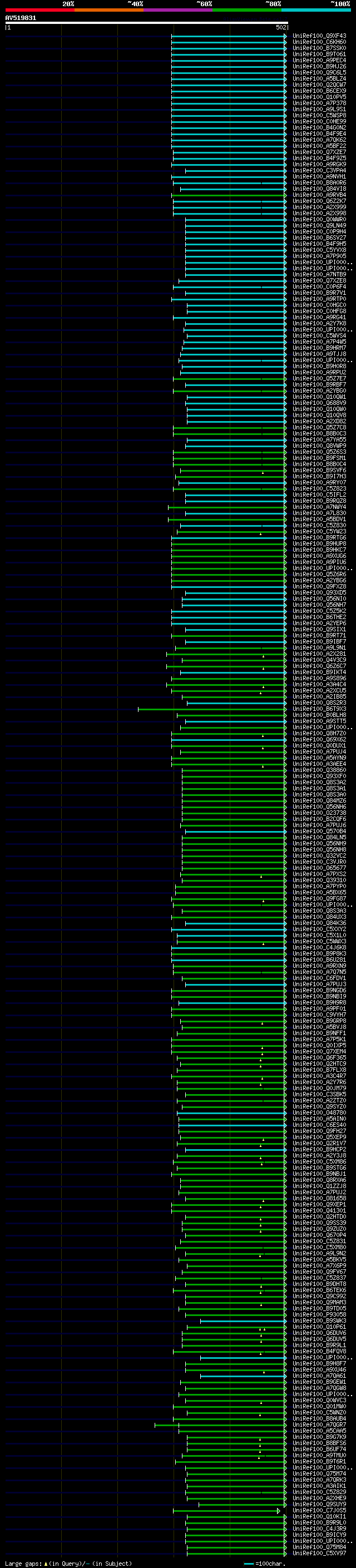Screen dimensions: 356x1568
Task: Select hit label UniRef100_O23738
Action: tap(319, 813)
